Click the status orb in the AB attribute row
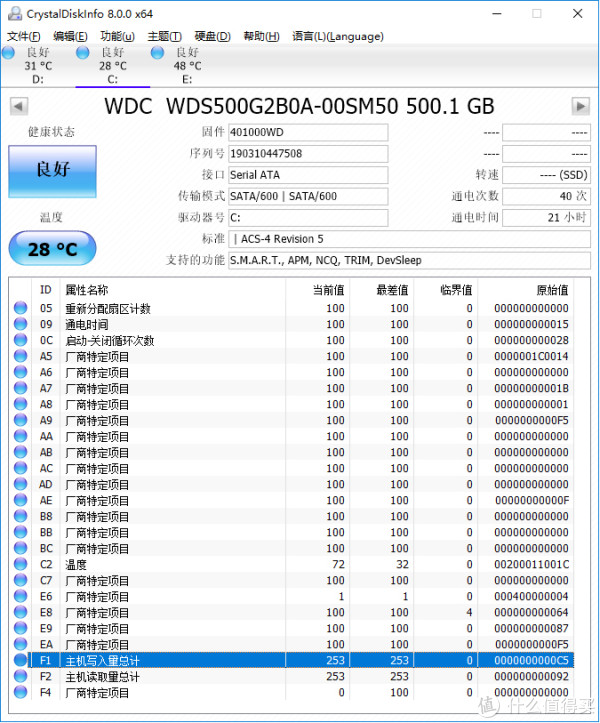 pos(20,452)
